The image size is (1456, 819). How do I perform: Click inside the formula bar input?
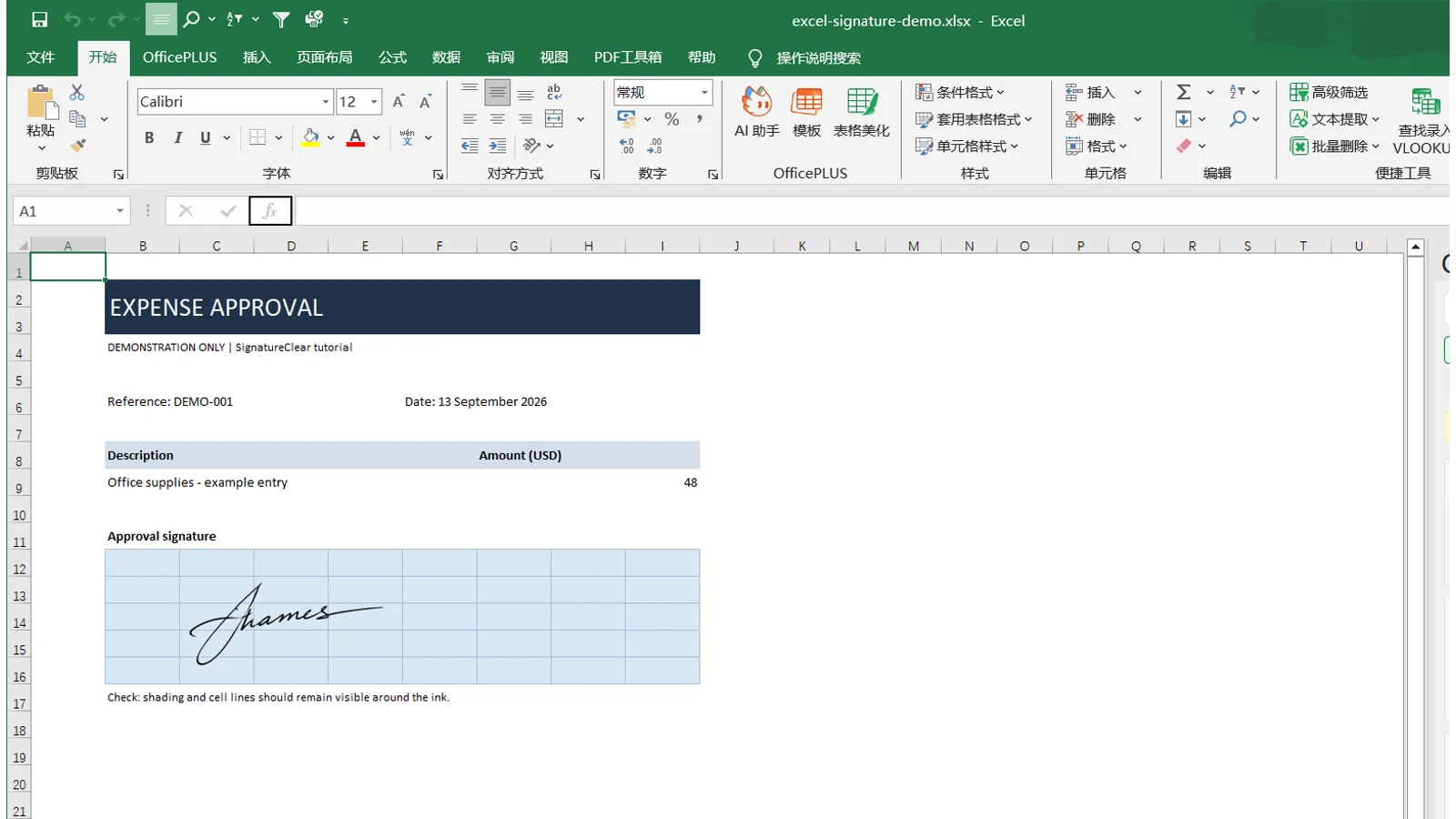[x=874, y=211]
